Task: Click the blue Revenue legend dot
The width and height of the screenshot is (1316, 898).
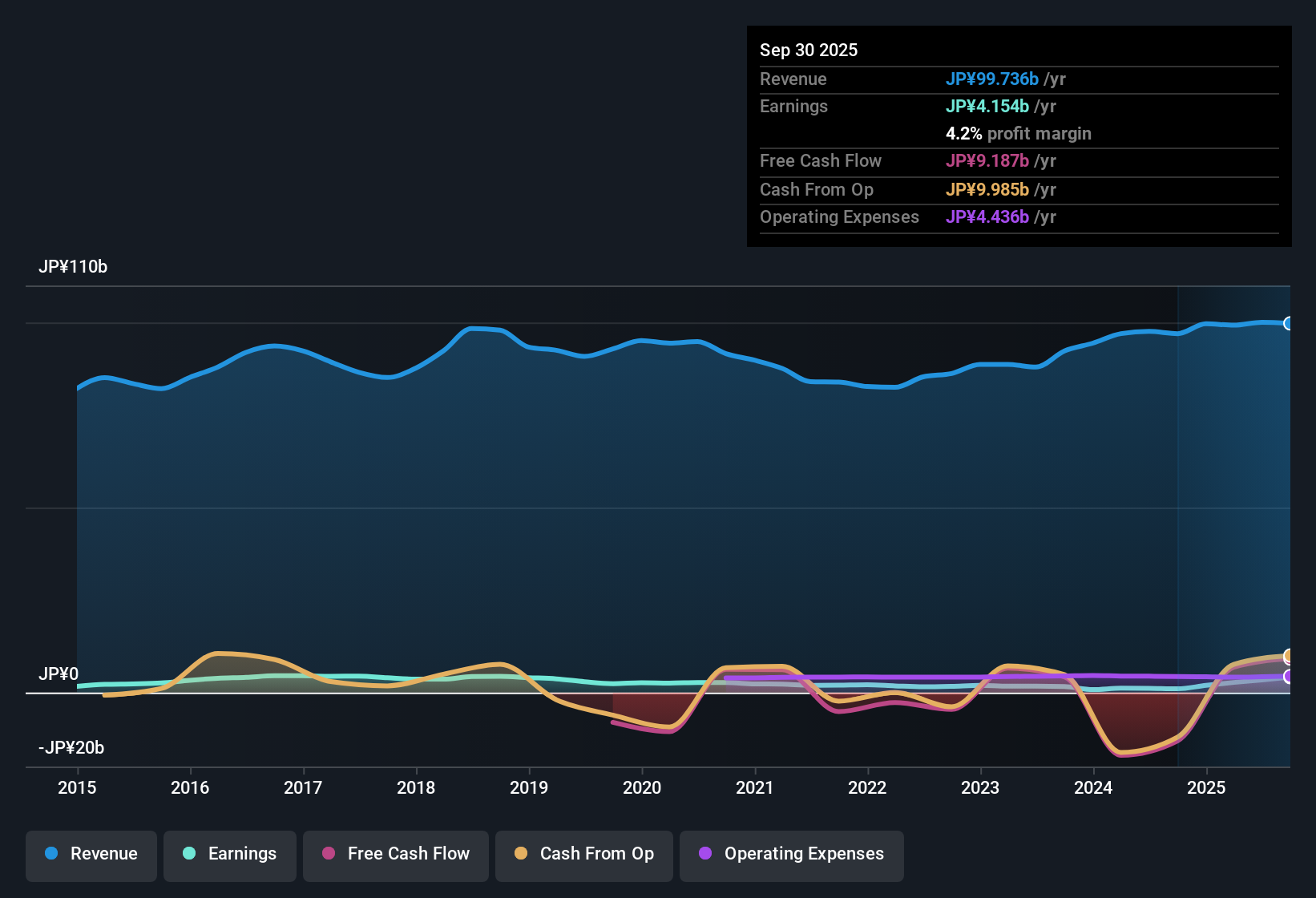Action: (51, 854)
